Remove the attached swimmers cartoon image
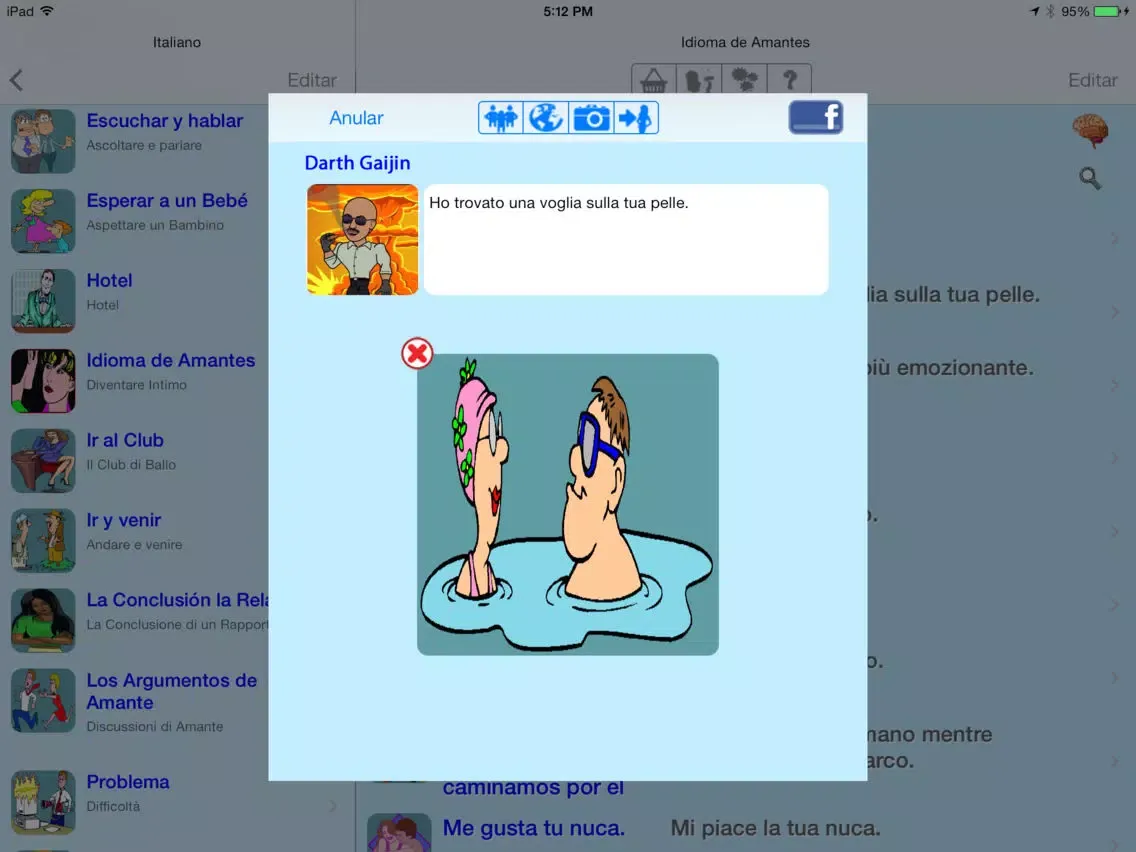 tap(417, 353)
